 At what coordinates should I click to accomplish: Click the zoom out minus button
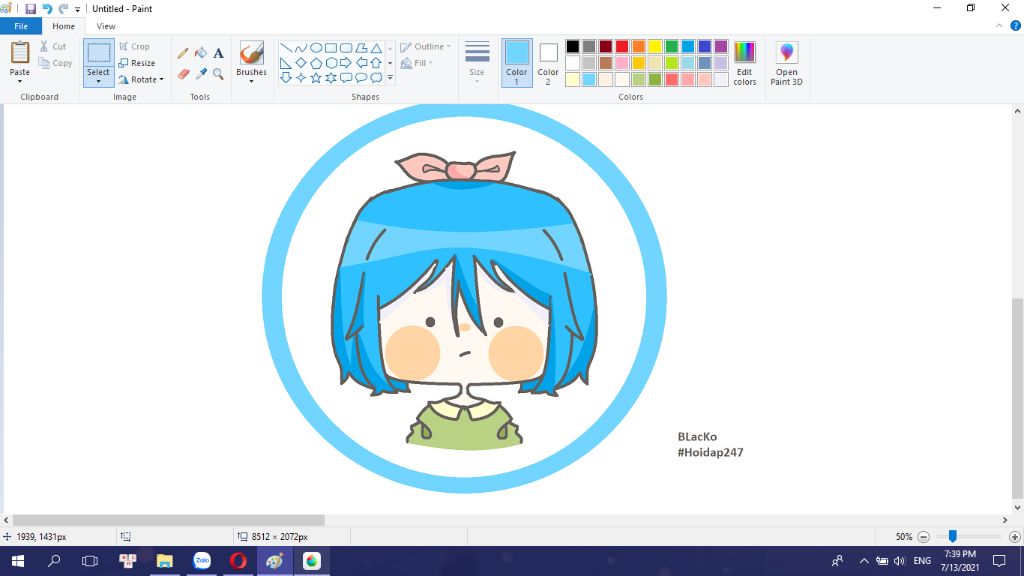click(923, 537)
